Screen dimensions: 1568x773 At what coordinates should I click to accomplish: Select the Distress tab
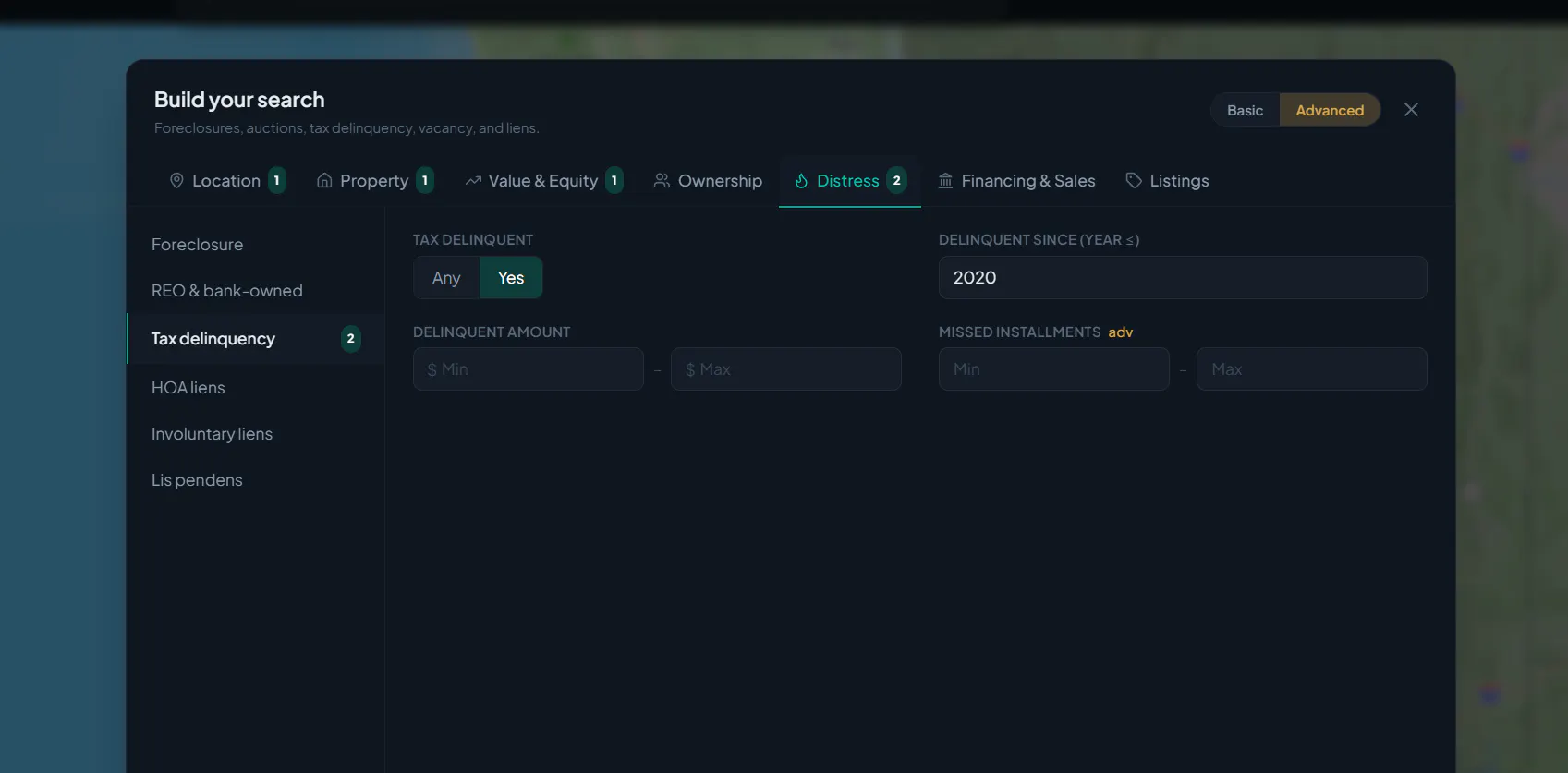coord(850,181)
